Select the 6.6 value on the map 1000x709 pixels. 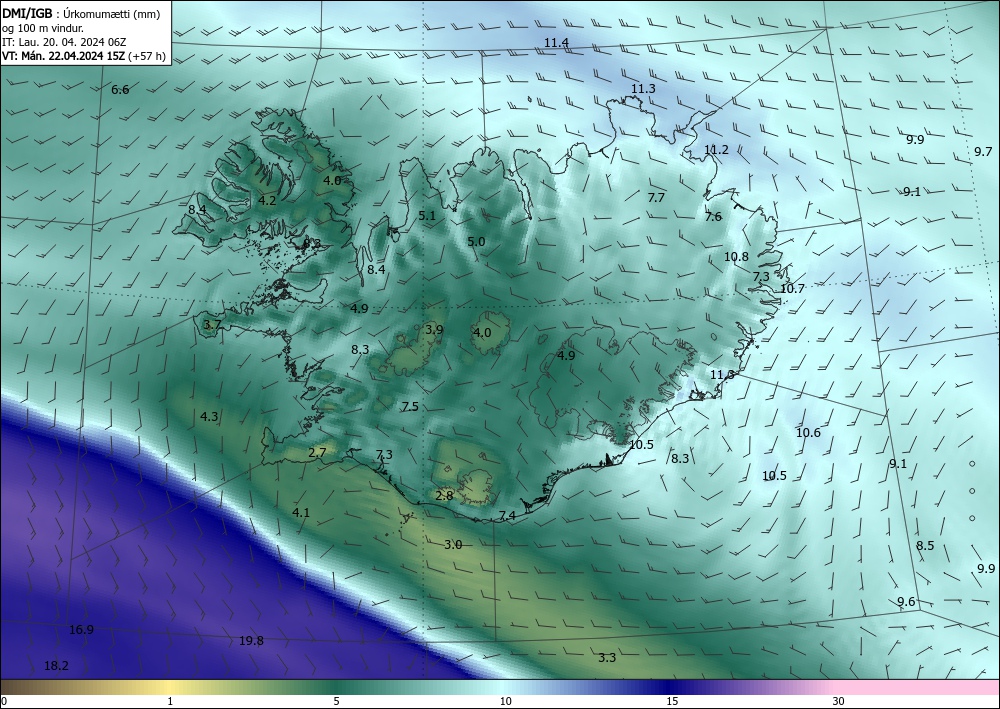coord(120,90)
